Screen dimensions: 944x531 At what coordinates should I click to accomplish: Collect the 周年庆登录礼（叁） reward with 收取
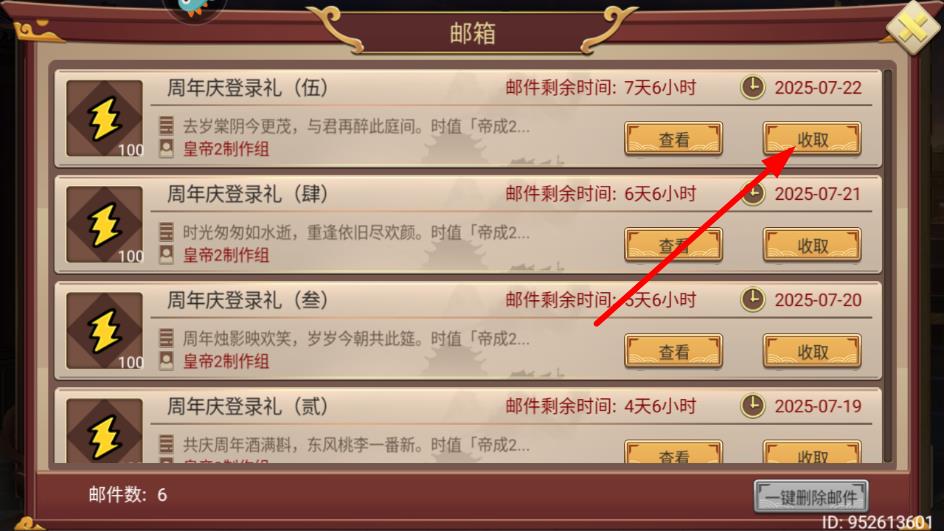click(x=812, y=351)
